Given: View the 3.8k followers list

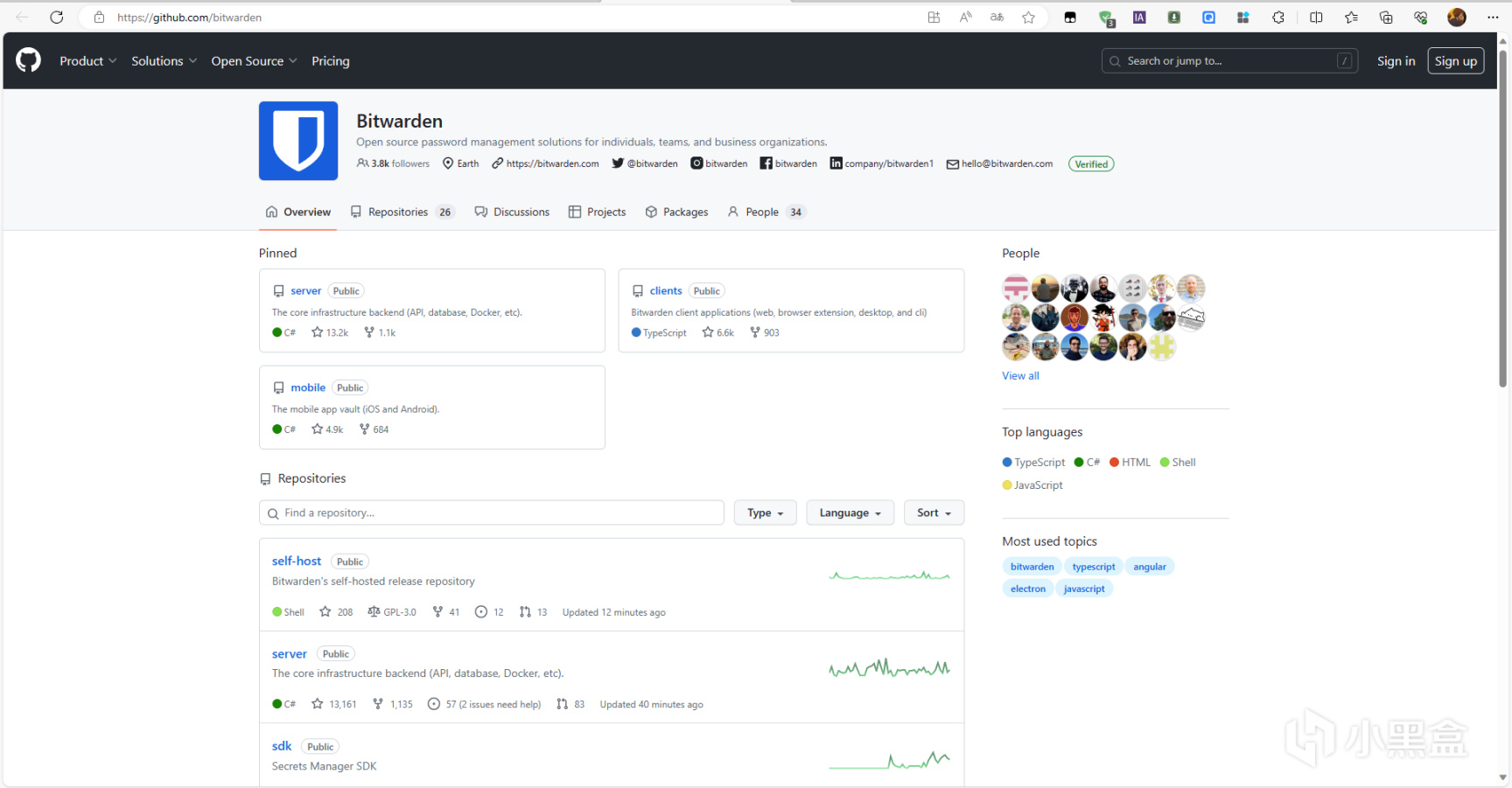Looking at the screenshot, I should (394, 164).
